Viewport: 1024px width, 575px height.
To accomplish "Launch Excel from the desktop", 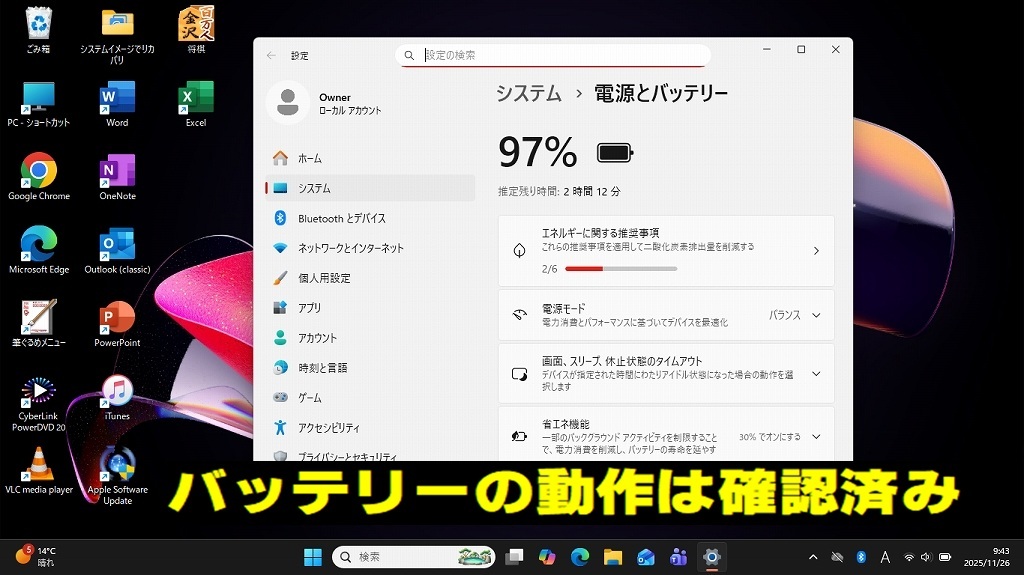I will point(196,105).
